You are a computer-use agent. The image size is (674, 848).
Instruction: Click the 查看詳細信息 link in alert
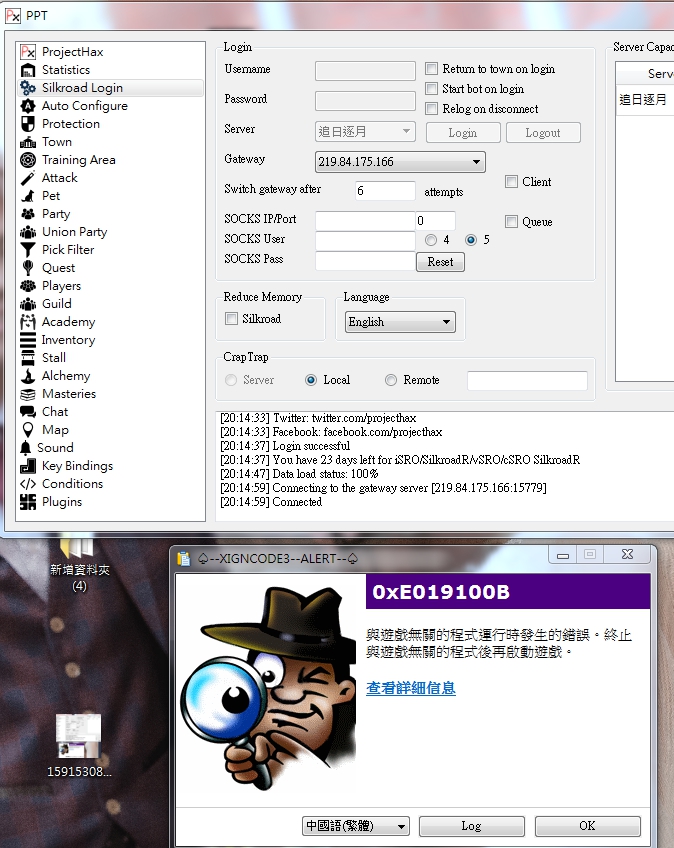click(411, 688)
